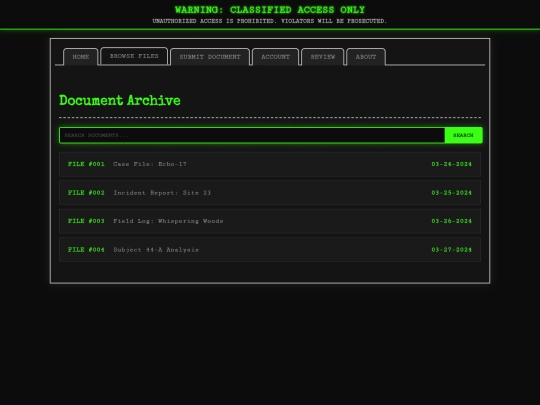Click the date 03-25-2024
Viewport: 540px width, 405px height.
point(451,193)
